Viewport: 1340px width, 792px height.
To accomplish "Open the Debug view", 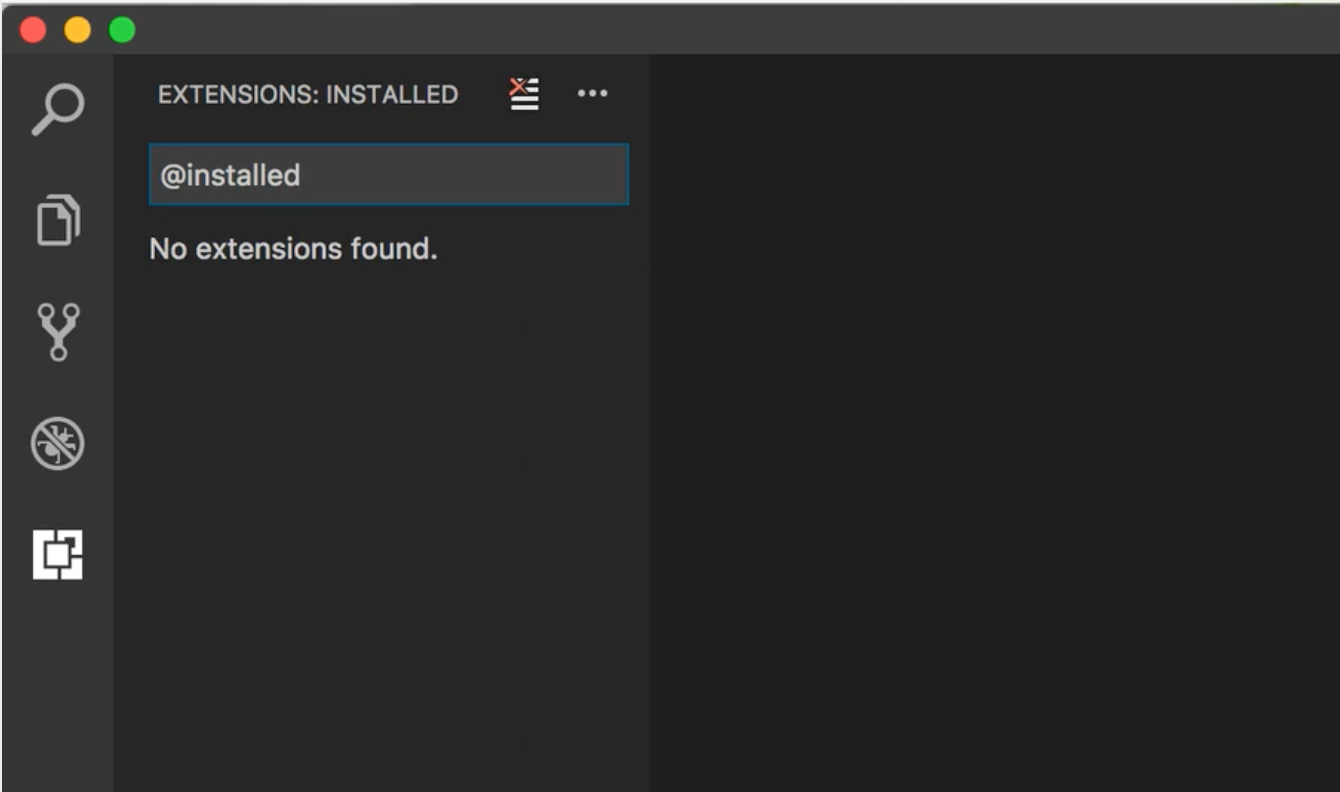I will [58, 444].
